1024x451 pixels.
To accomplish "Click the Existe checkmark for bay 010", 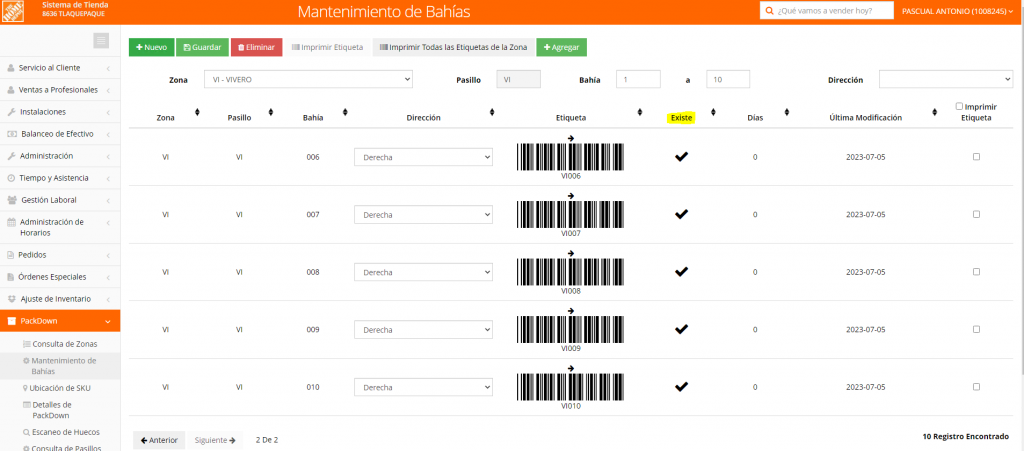I will point(681,386).
